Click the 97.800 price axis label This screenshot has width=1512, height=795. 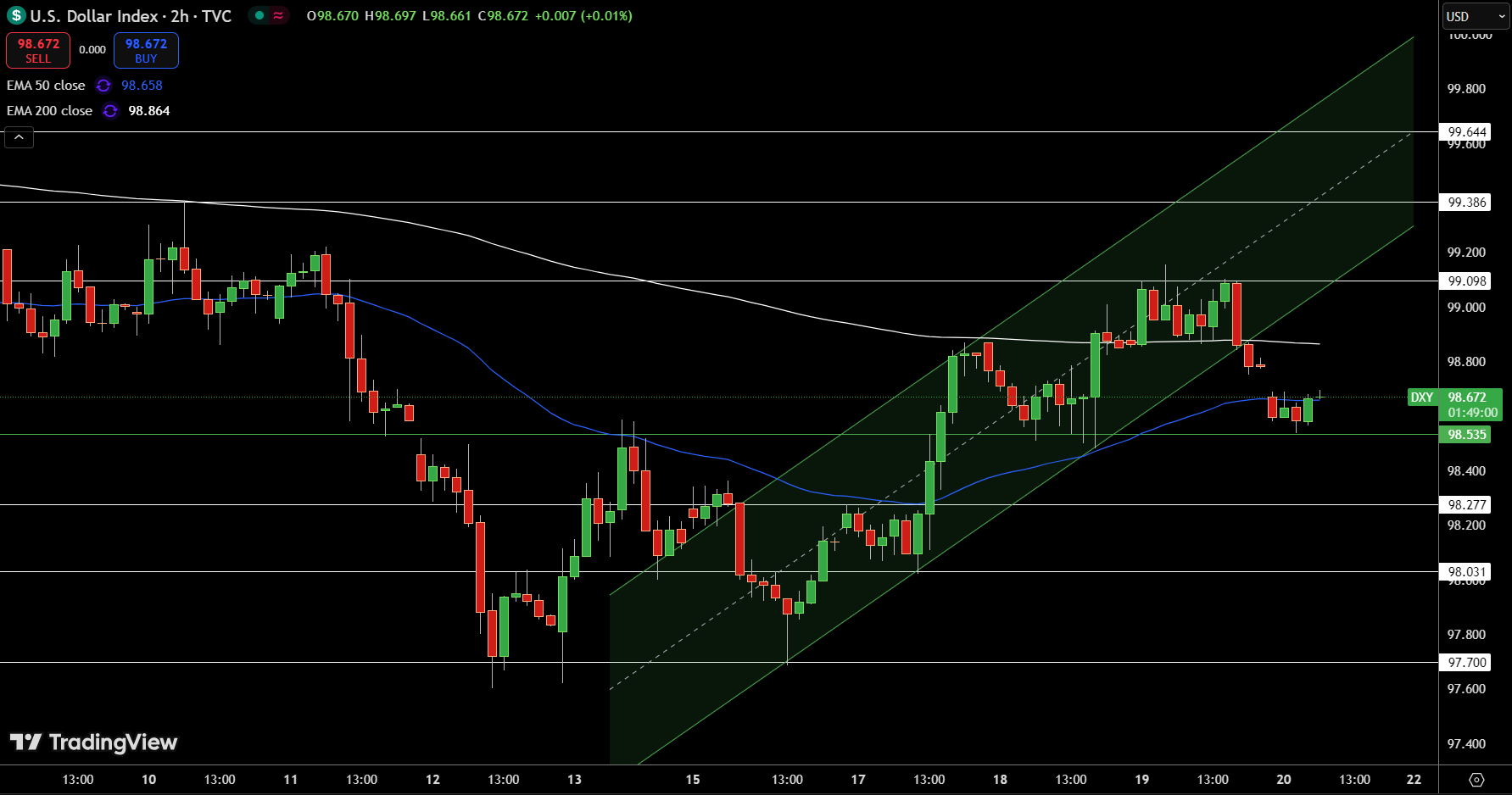pyautogui.click(x=1466, y=635)
